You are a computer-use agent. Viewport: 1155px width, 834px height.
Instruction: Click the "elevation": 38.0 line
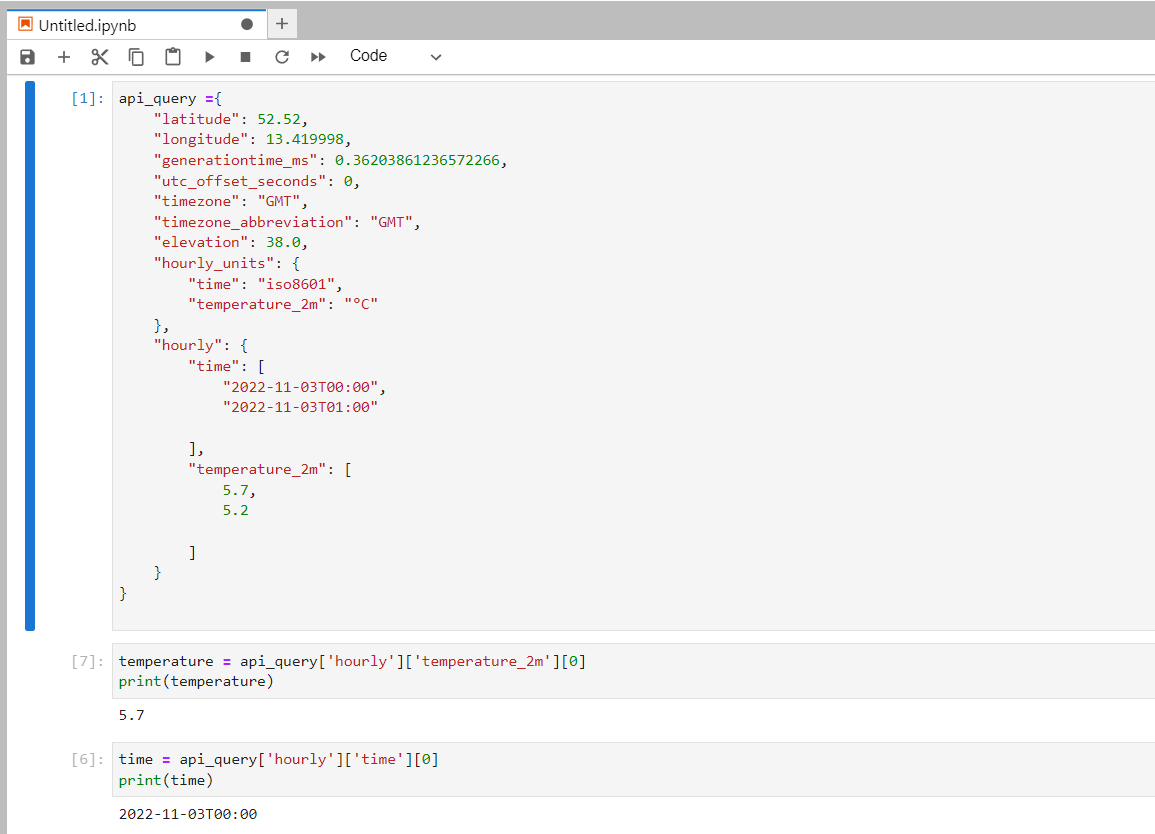[231, 242]
